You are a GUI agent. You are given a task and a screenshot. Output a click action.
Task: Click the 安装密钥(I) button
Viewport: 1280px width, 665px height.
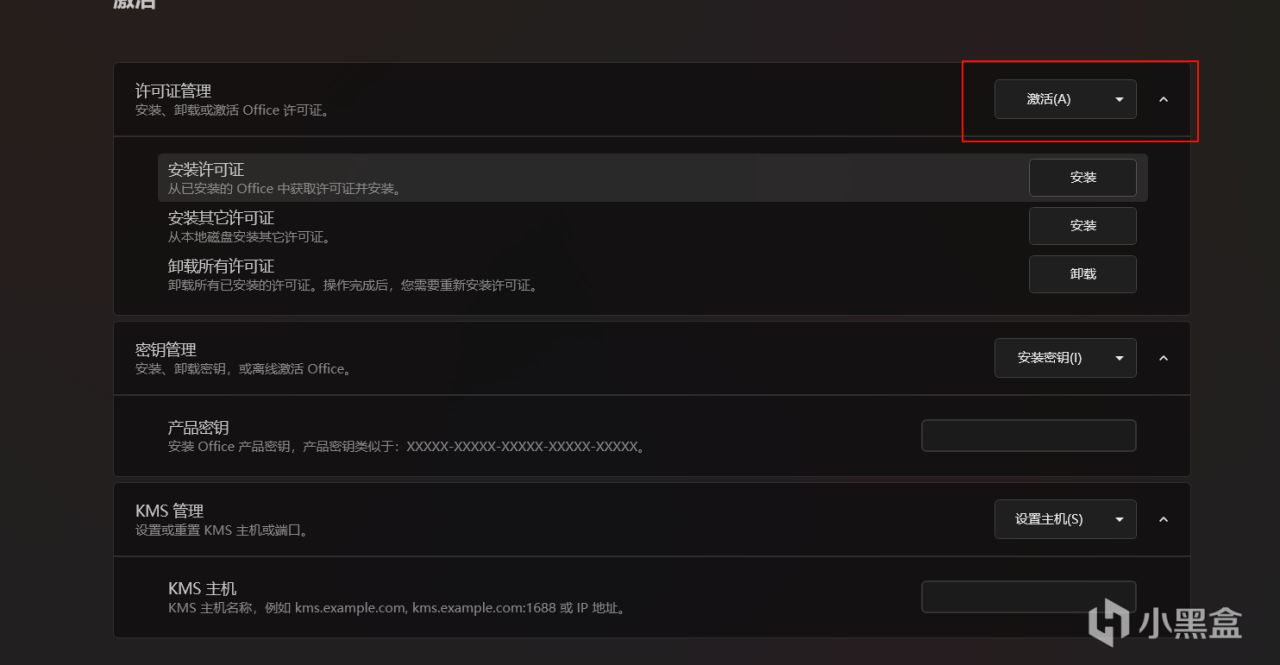(x=1049, y=358)
